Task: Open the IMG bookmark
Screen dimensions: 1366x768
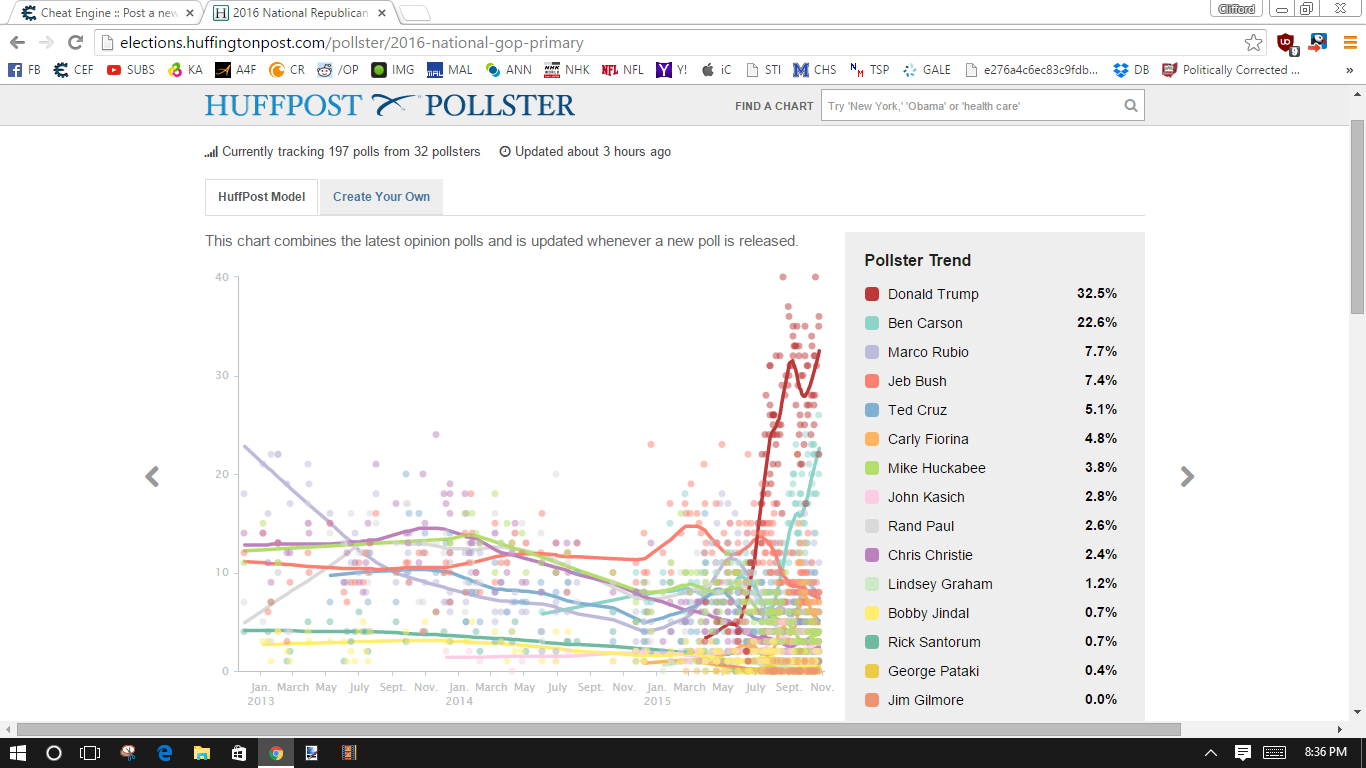Action: coord(393,70)
